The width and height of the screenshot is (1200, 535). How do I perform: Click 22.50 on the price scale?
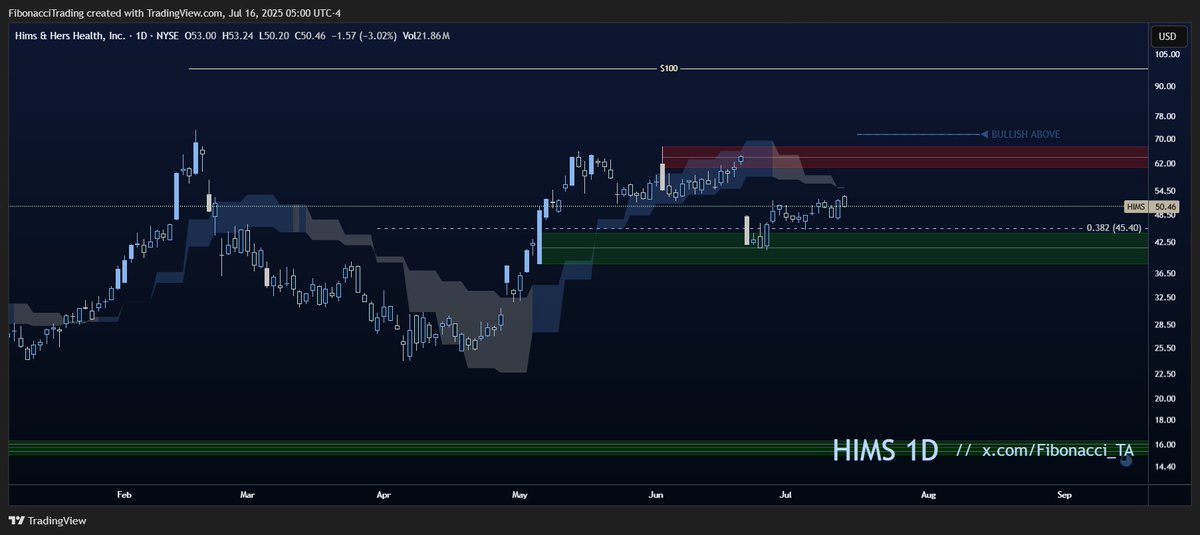click(1164, 374)
